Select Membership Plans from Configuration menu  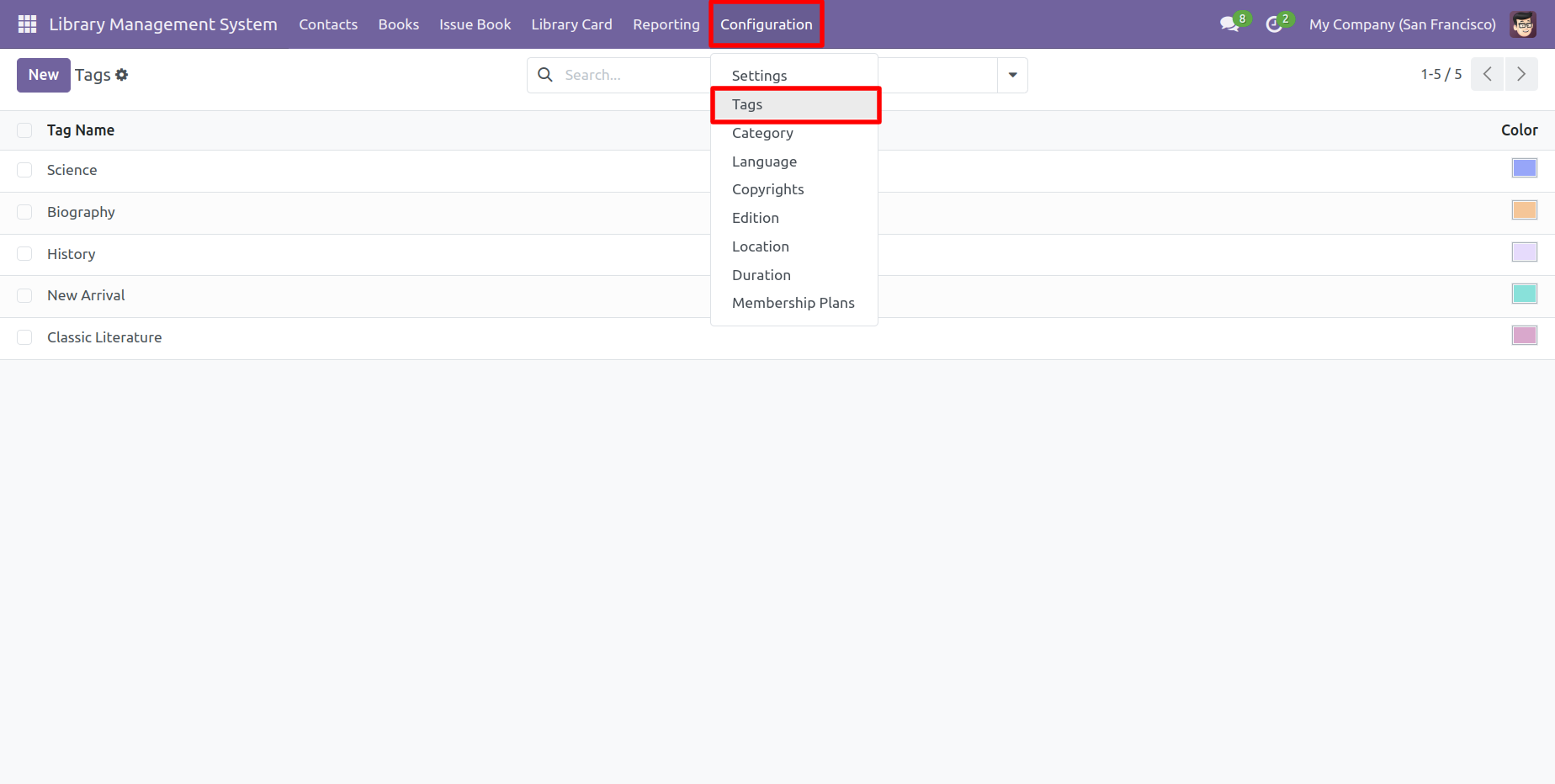click(x=793, y=303)
